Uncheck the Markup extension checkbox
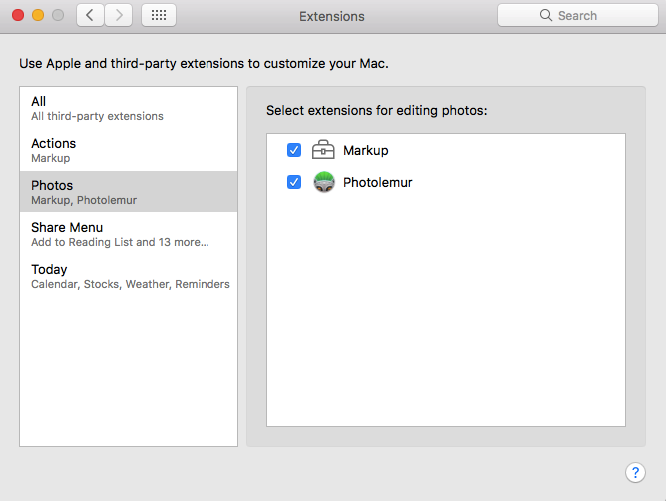This screenshot has width=666, height=501. (x=294, y=150)
